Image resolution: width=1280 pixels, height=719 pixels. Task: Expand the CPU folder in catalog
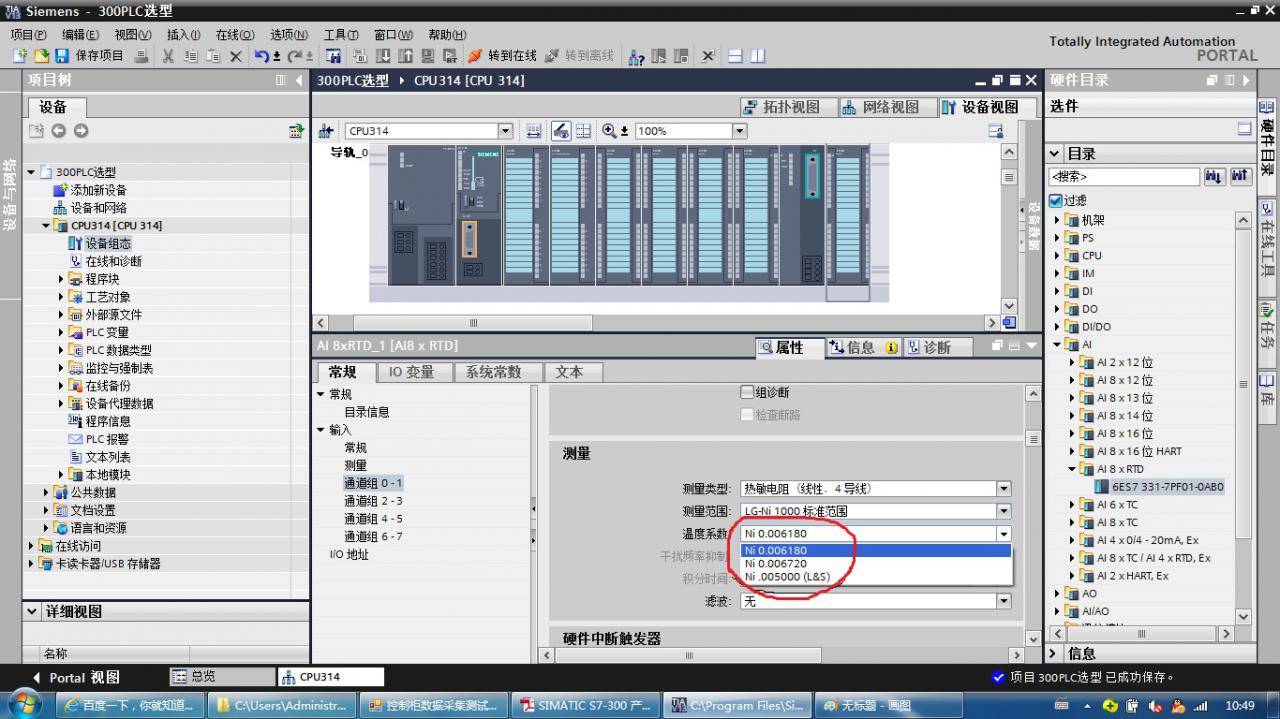1058,256
